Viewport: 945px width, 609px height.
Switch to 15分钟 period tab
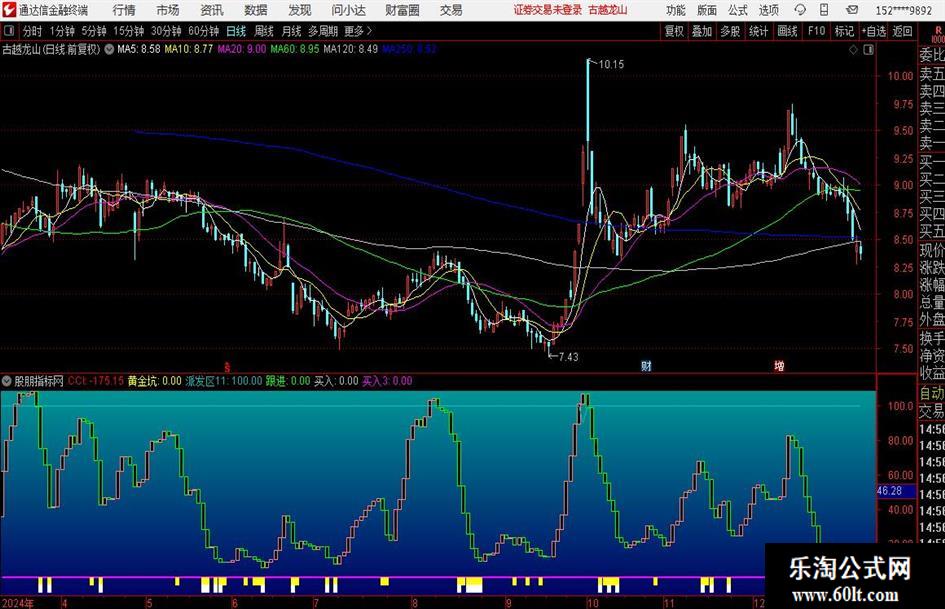tap(129, 31)
